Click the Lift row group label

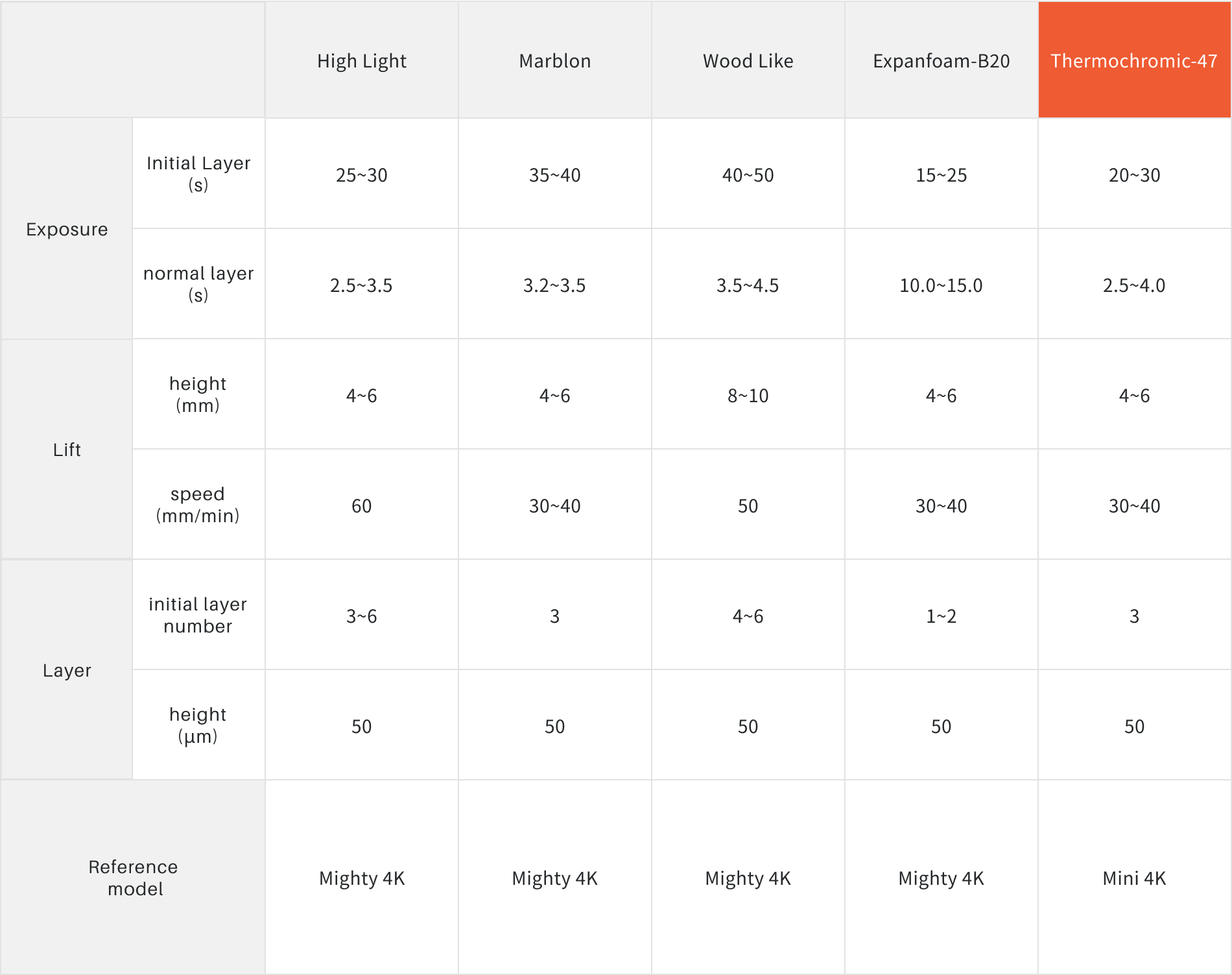point(67,450)
